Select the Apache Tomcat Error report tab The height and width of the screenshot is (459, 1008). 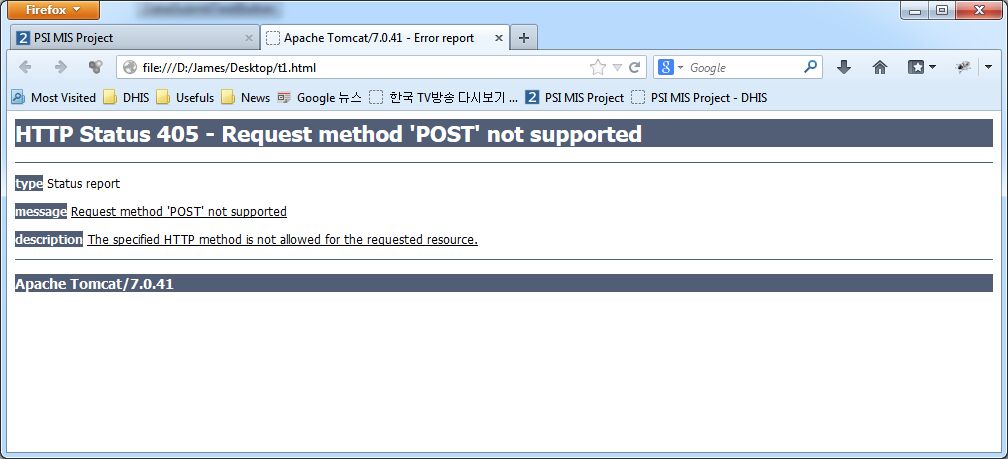(384, 38)
